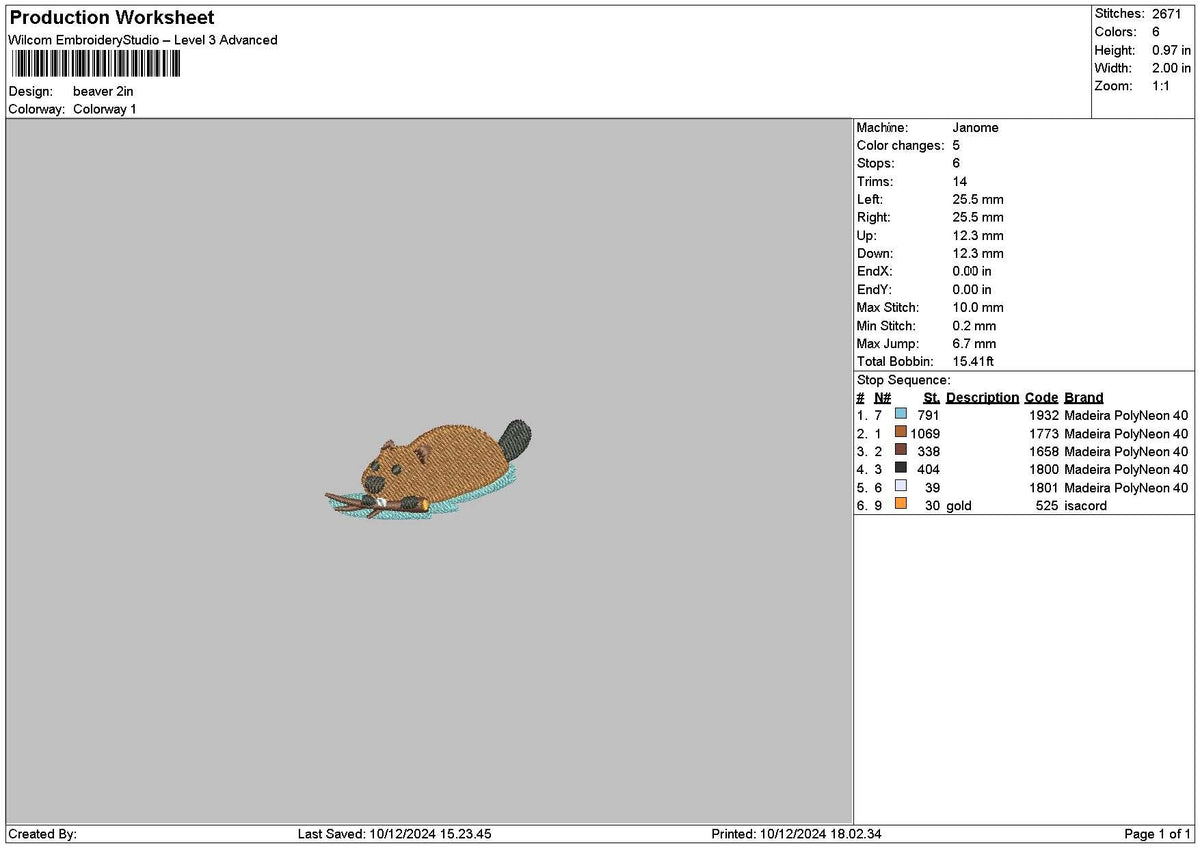Image resolution: width=1200 pixels, height=848 pixels.
Task: Expand the Stop Sequence section header
Action: pos(905,380)
